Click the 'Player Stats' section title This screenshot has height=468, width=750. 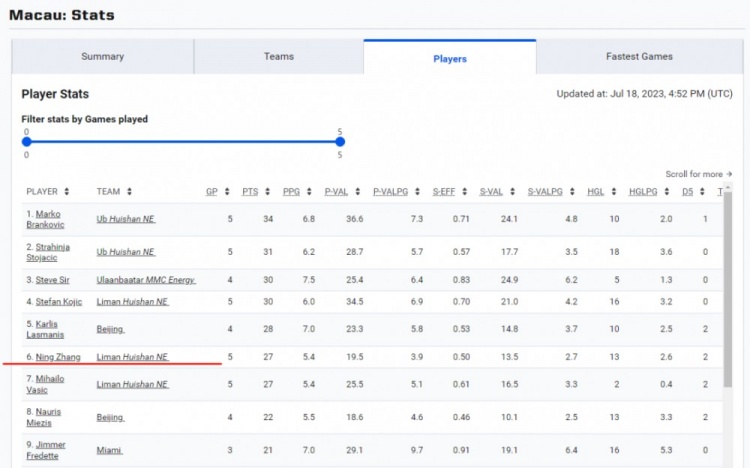pyautogui.click(x=55, y=94)
